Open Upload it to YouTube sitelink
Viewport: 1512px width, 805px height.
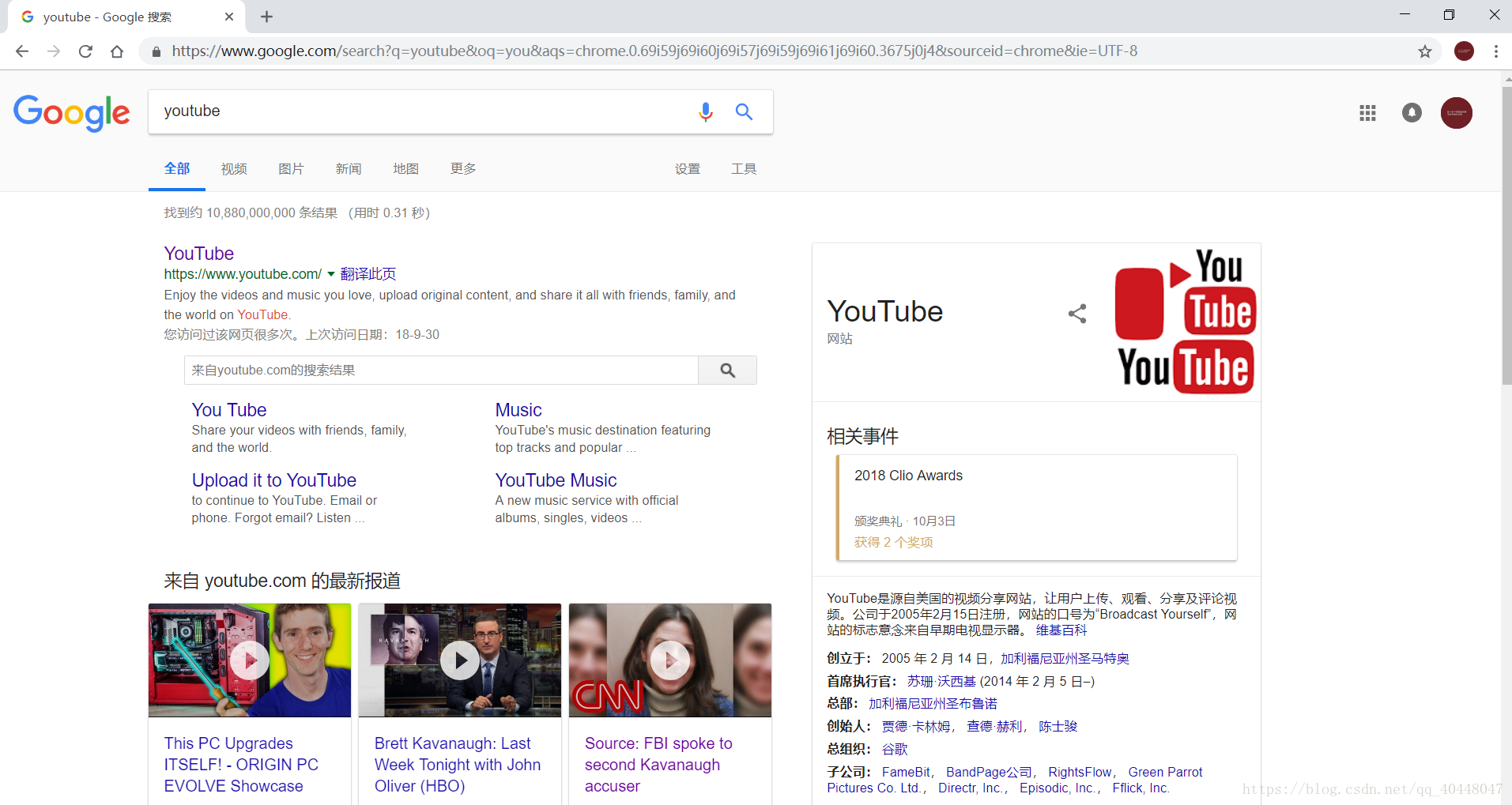coord(274,480)
